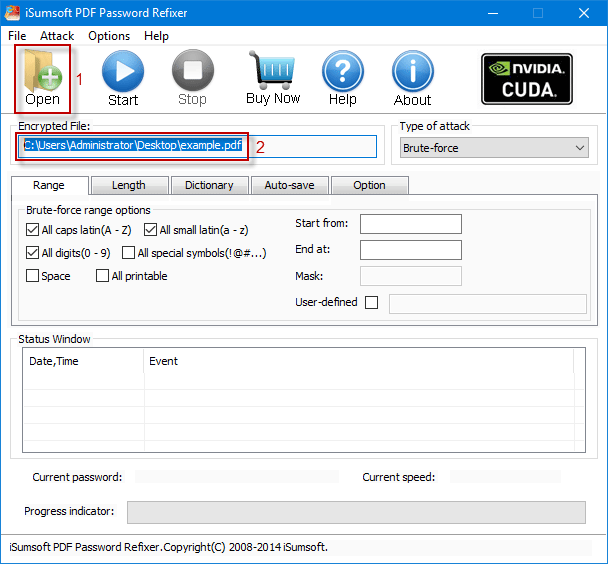608x564 pixels.
Task: Click the User-defined characters text field
Action: point(488,304)
